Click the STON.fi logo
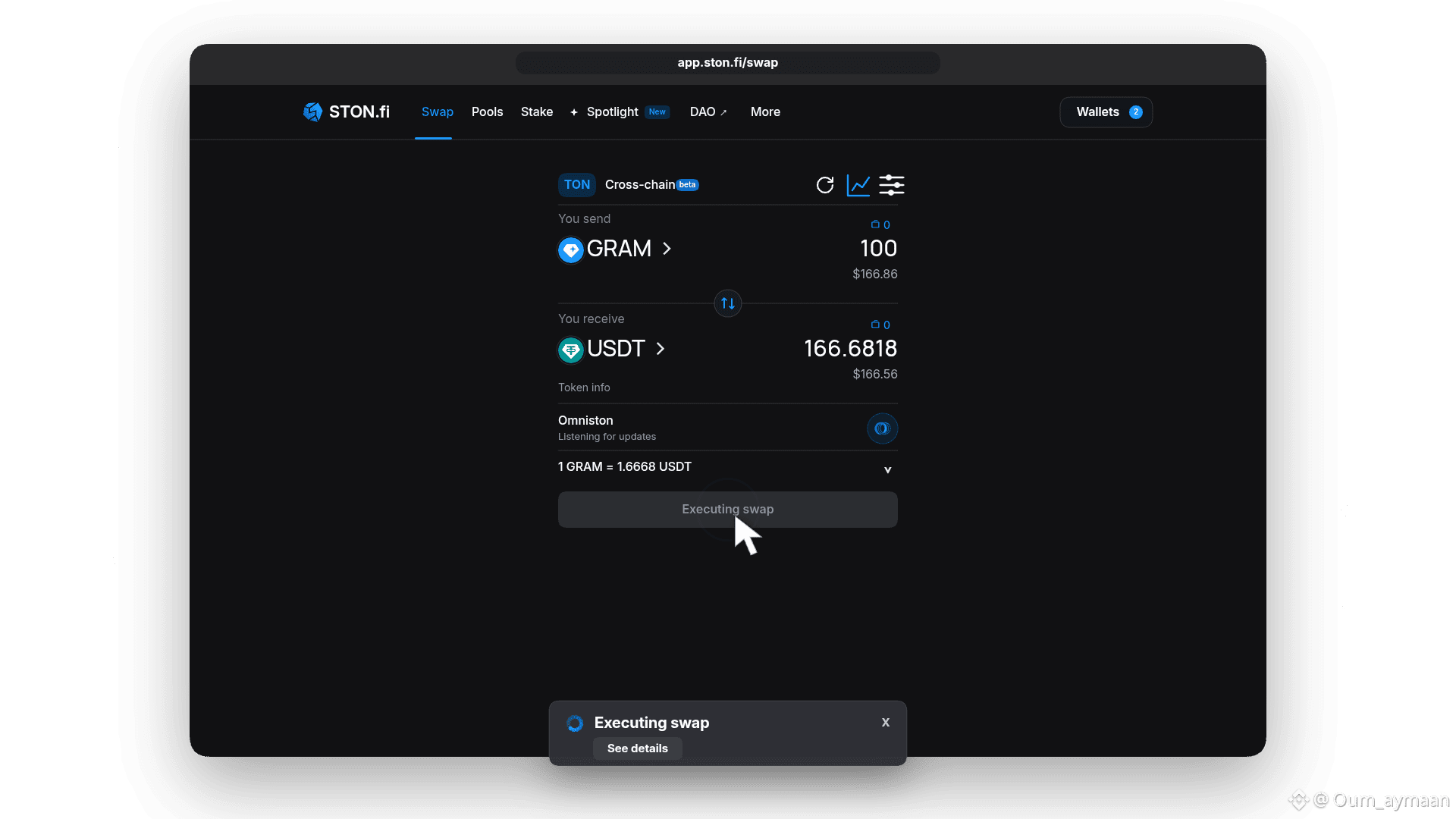Image resolution: width=1456 pixels, height=819 pixels. (347, 112)
